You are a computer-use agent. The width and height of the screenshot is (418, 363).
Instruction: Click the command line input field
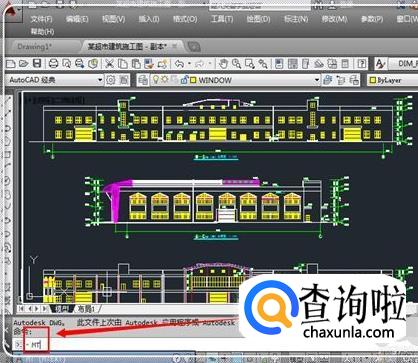(x=213, y=345)
